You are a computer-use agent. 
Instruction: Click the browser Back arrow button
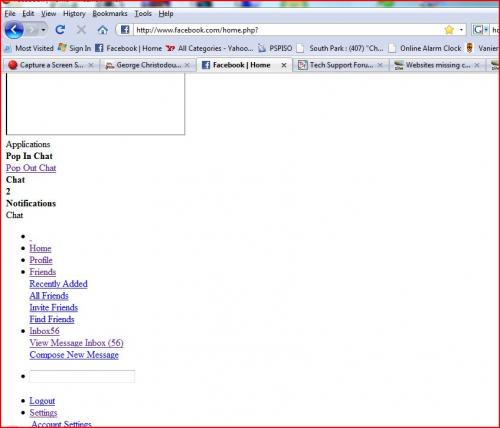[14, 30]
